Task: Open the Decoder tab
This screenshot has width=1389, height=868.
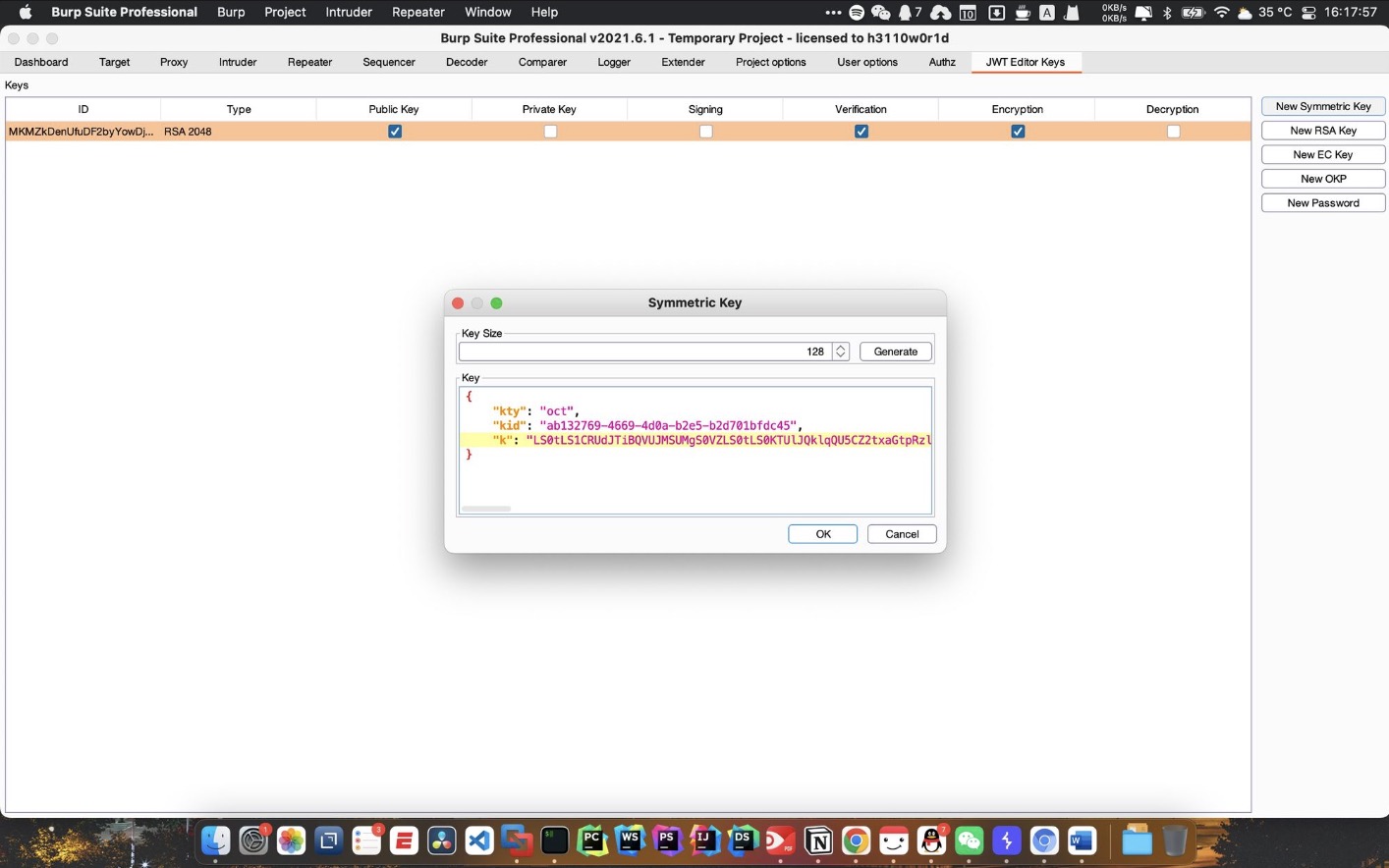Action: tap(467, 62)
